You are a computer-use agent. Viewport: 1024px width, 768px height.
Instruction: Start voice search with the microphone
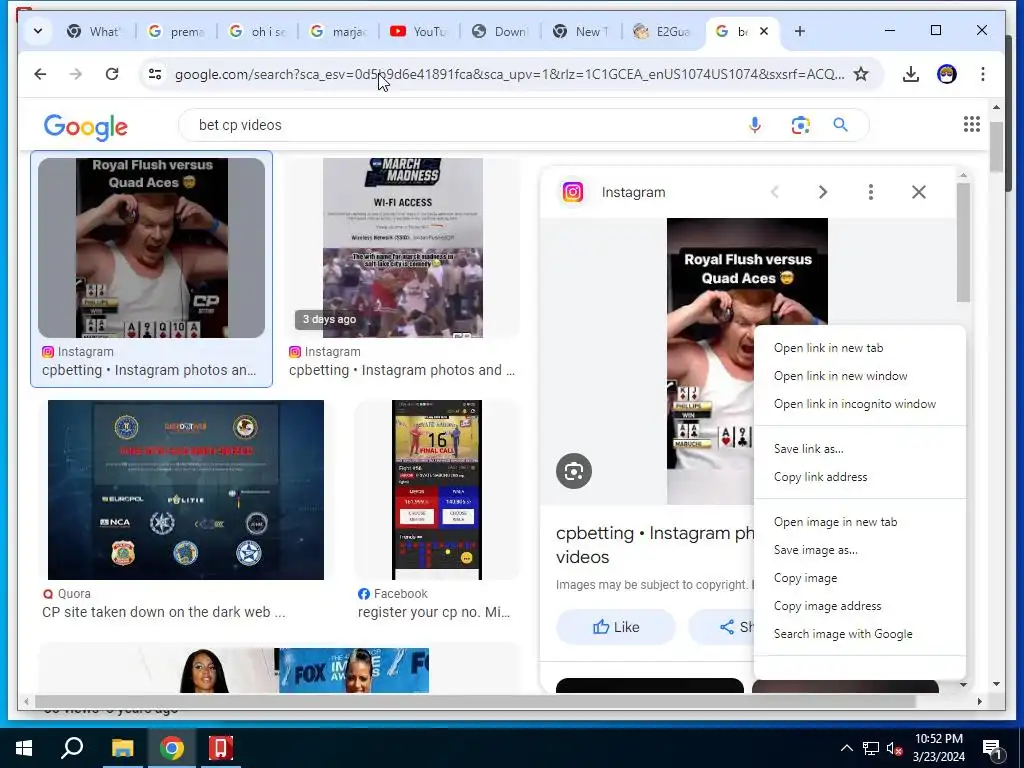pos(755,125)
